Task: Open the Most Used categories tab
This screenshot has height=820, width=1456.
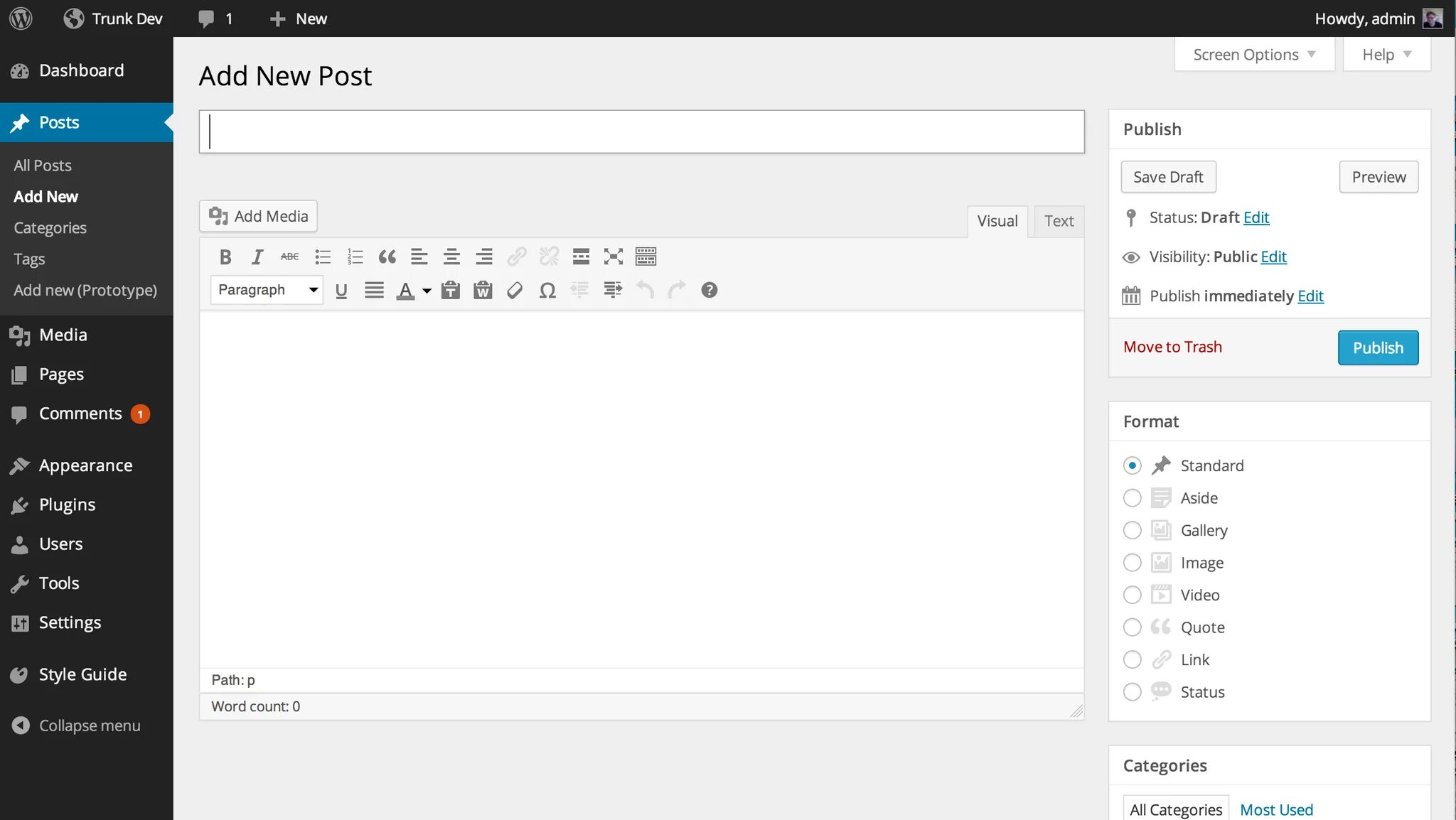Action: pyautogui.click(x=1276, y=809)
